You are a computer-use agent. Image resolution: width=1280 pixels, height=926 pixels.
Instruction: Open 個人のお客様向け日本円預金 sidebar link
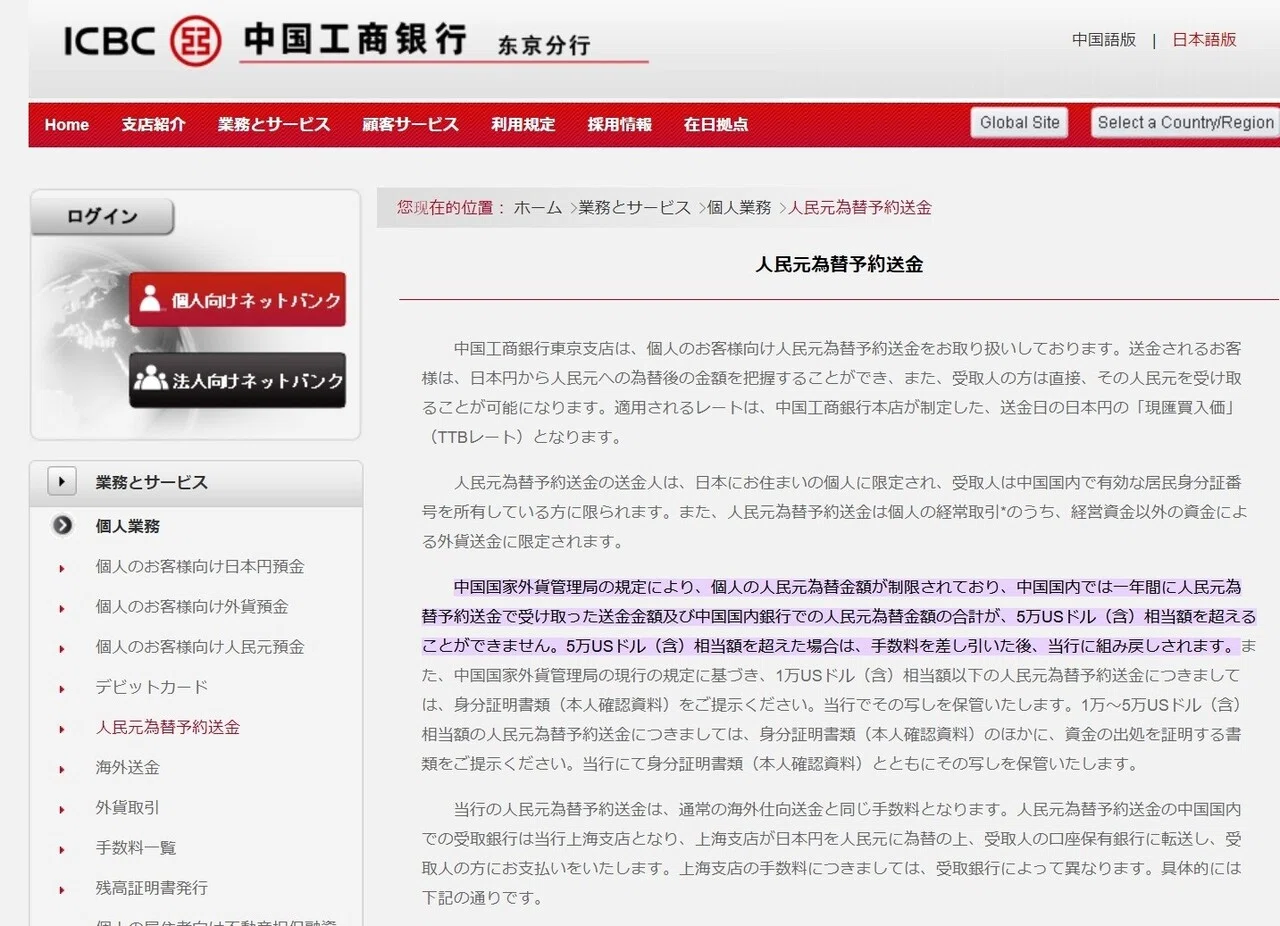click(200, 567)
